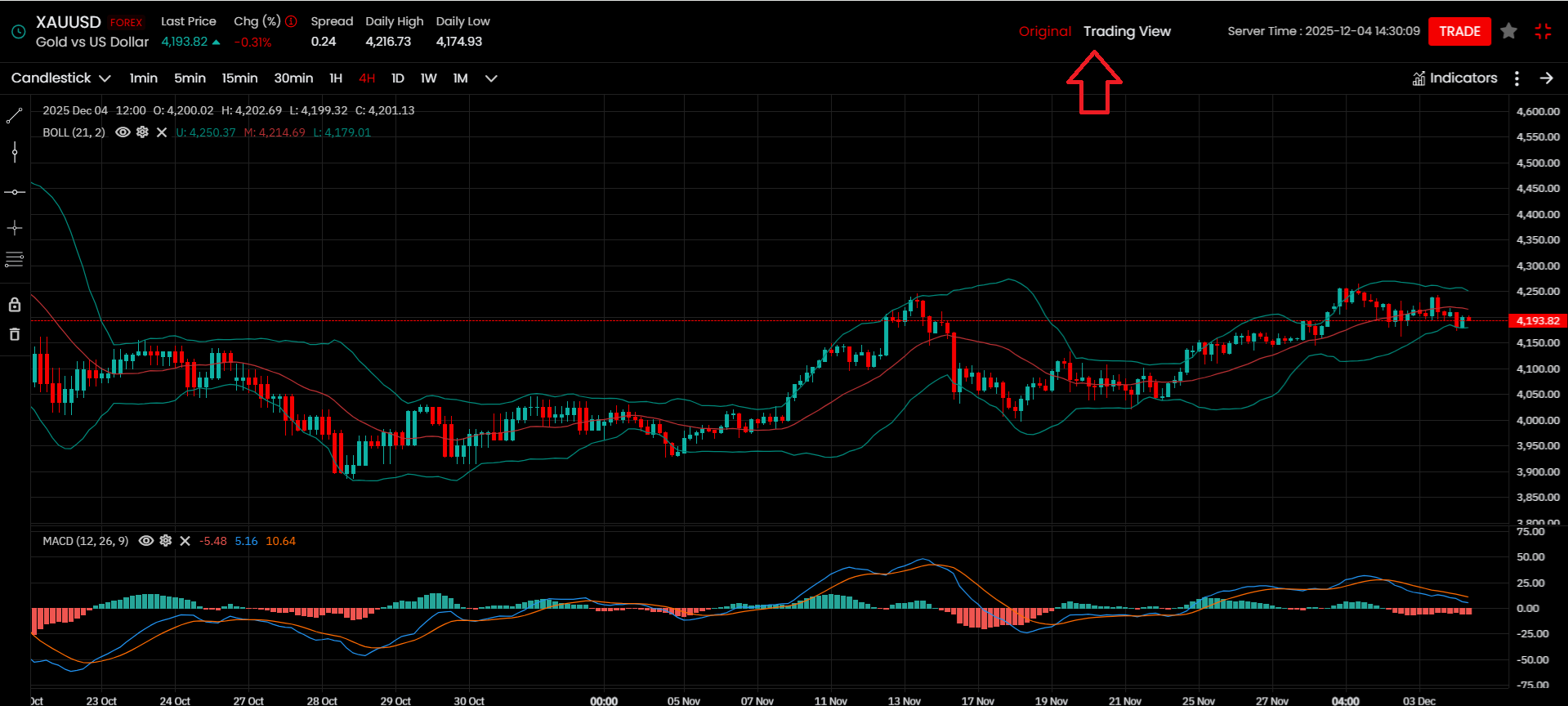Add XAUUSD to favorites with star
Viewport: 1568px width, 706px height.
[1508, 31]
